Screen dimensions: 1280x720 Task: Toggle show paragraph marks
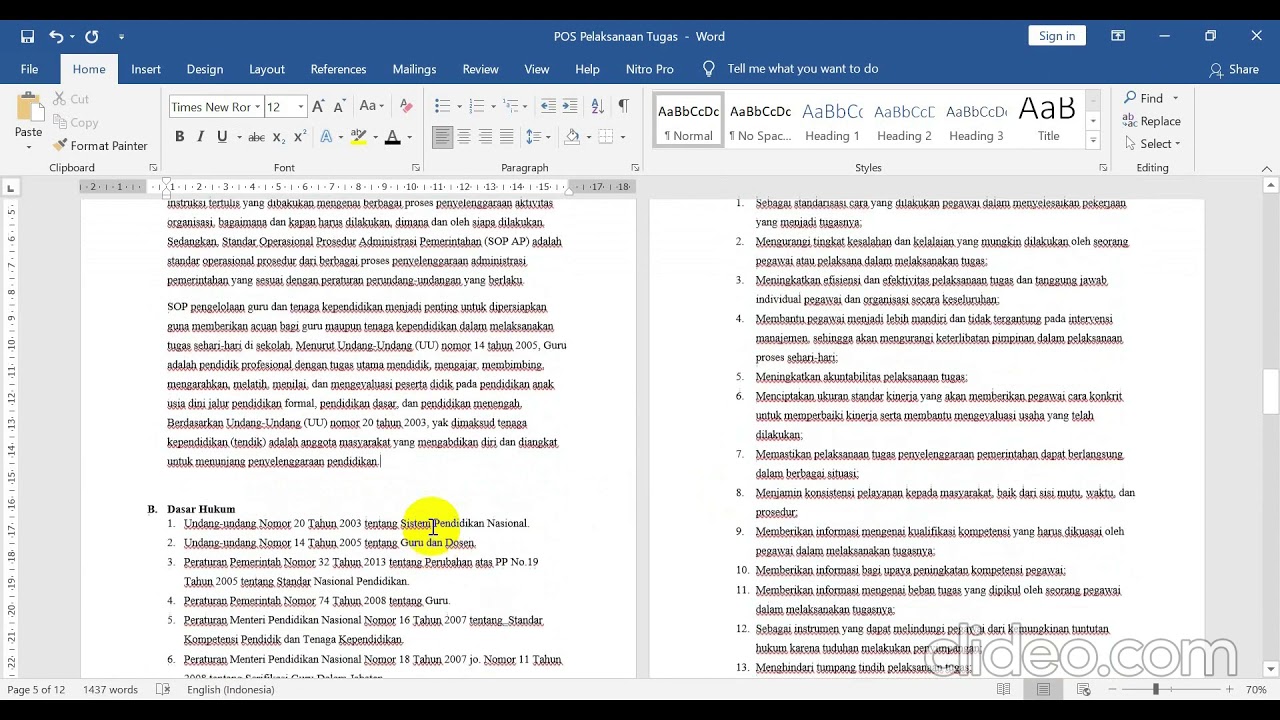[x=623, y=106]
